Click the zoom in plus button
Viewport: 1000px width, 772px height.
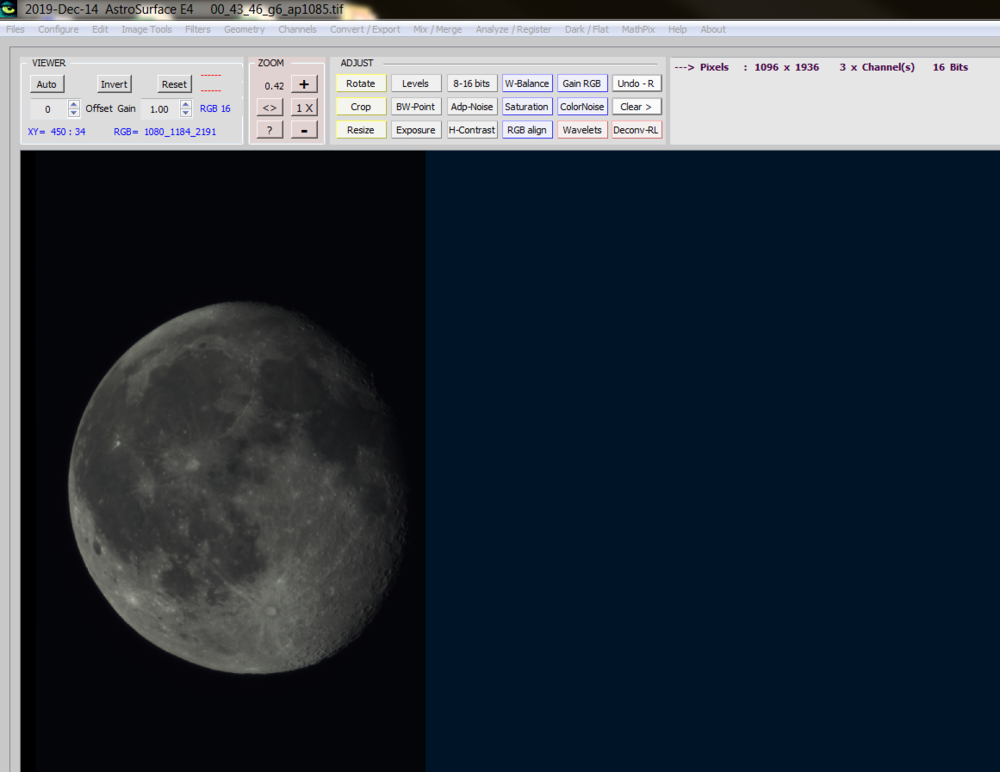click(x=304, y=85)
